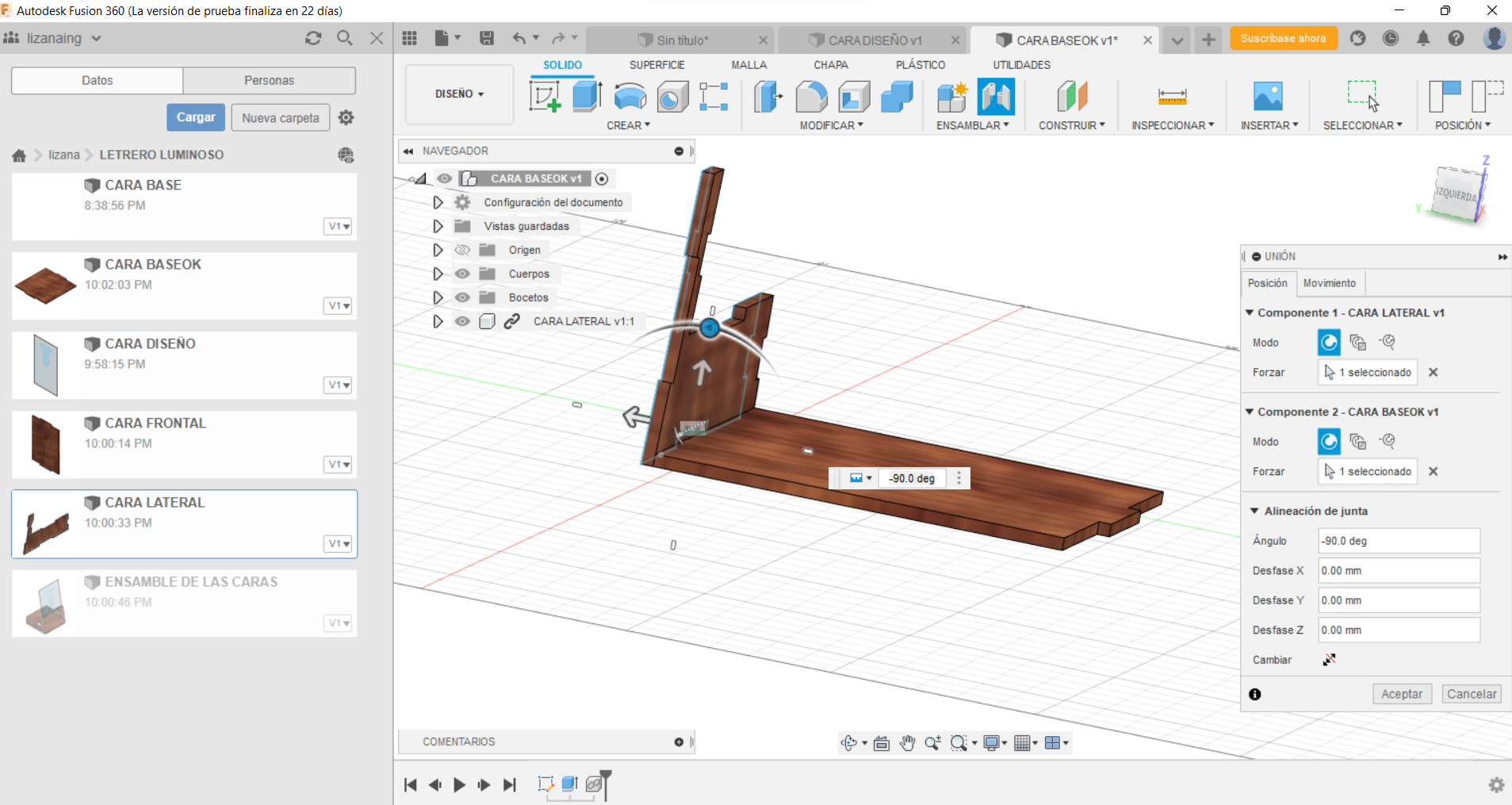Screen dimensions: 1512x805
Task: Switch to the Personas tab
Action: 269,80
